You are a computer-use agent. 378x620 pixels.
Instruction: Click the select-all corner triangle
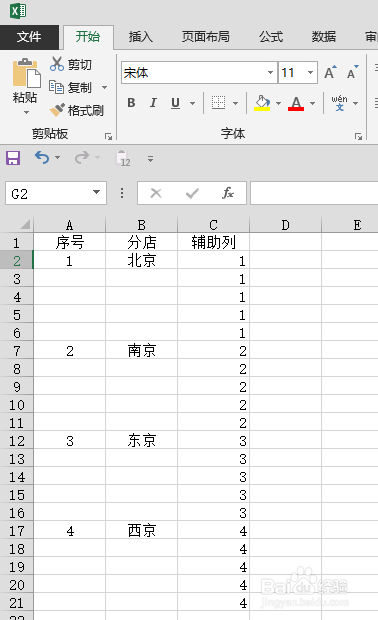pos(25,225)
